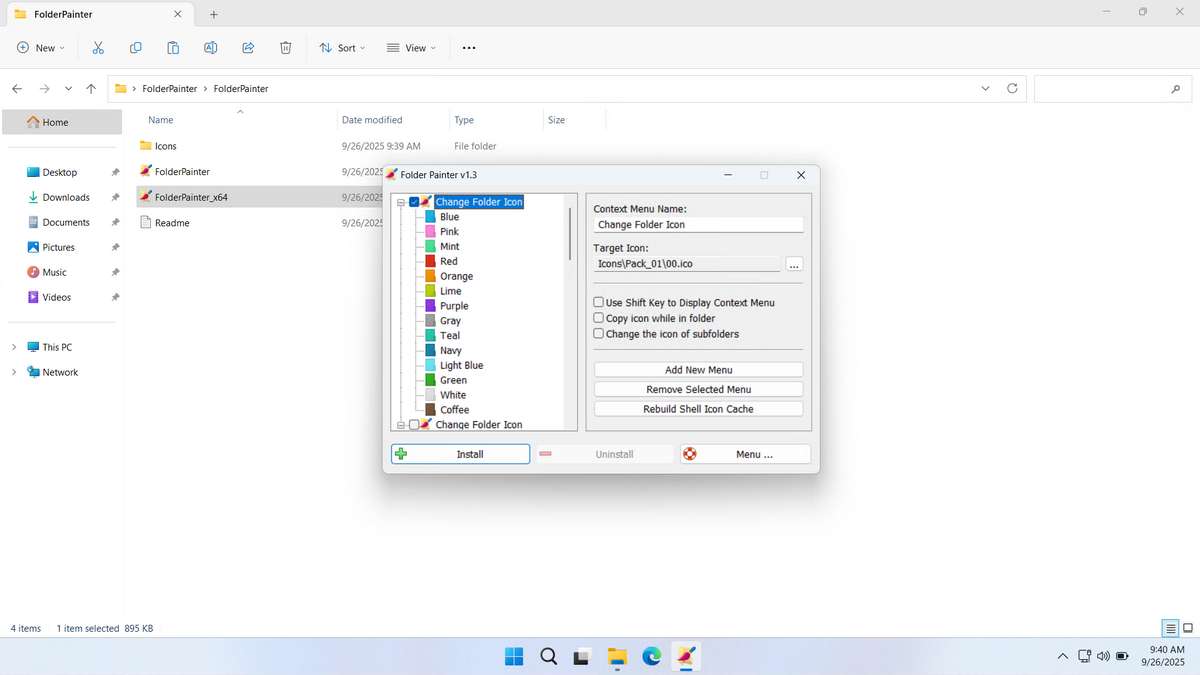The image size is (1200, 675).
Task: Open Folder Painter from the taskbar
Action: tap(685, 656)
